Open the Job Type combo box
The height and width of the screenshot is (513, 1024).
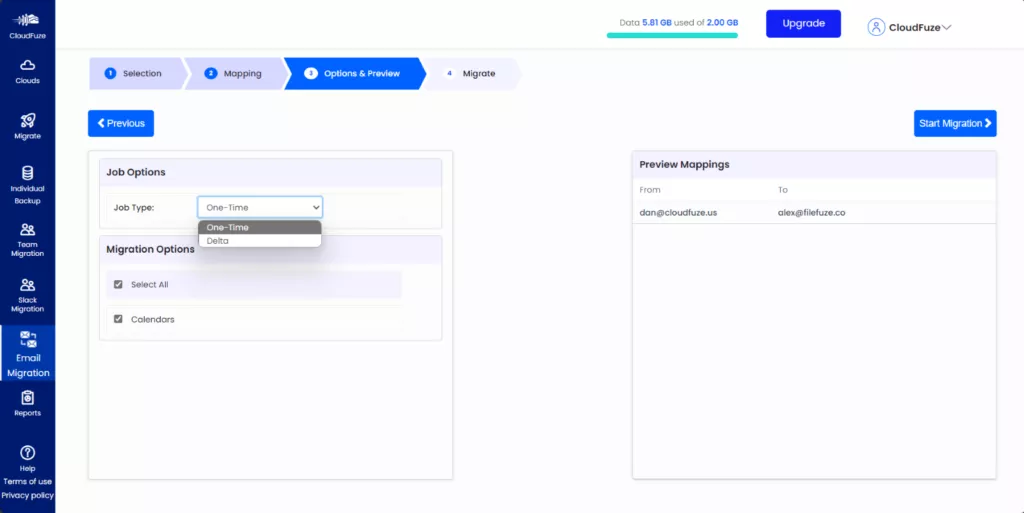click(x=260, y=208)
